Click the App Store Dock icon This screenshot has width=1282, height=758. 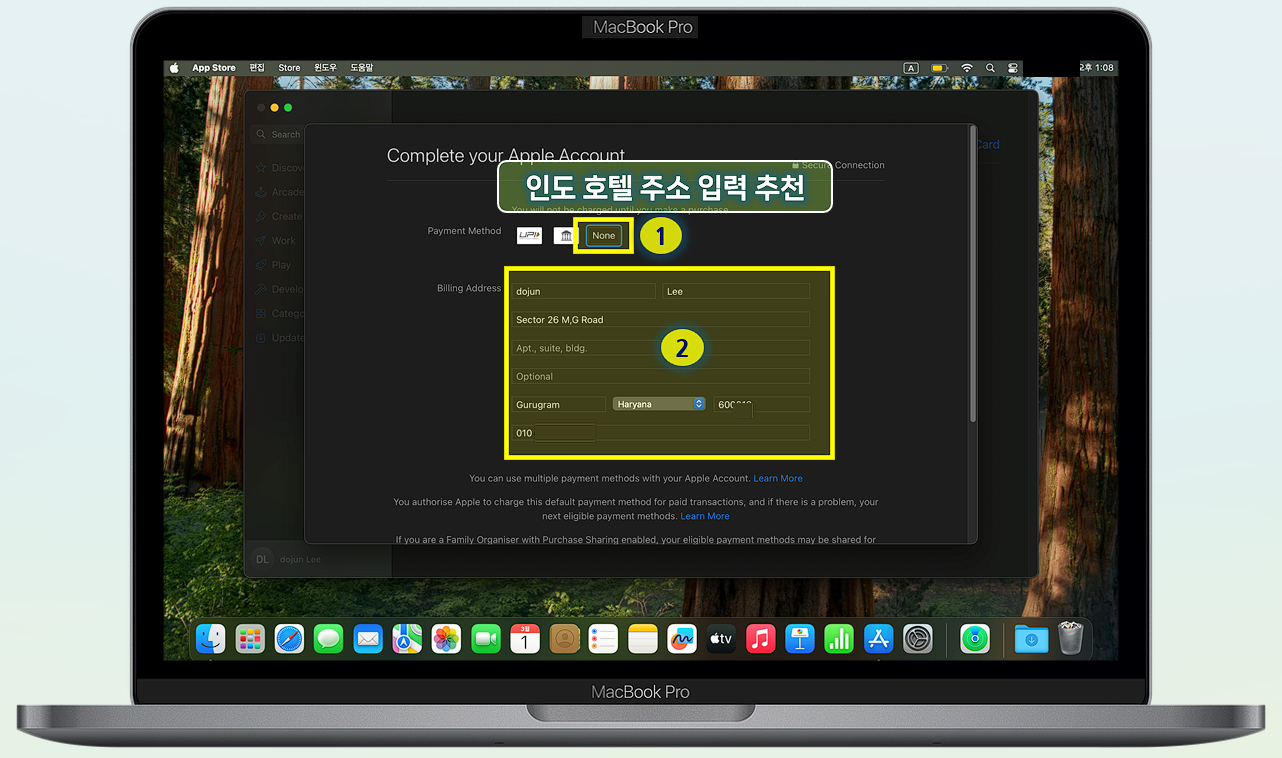tap(878, 638)
